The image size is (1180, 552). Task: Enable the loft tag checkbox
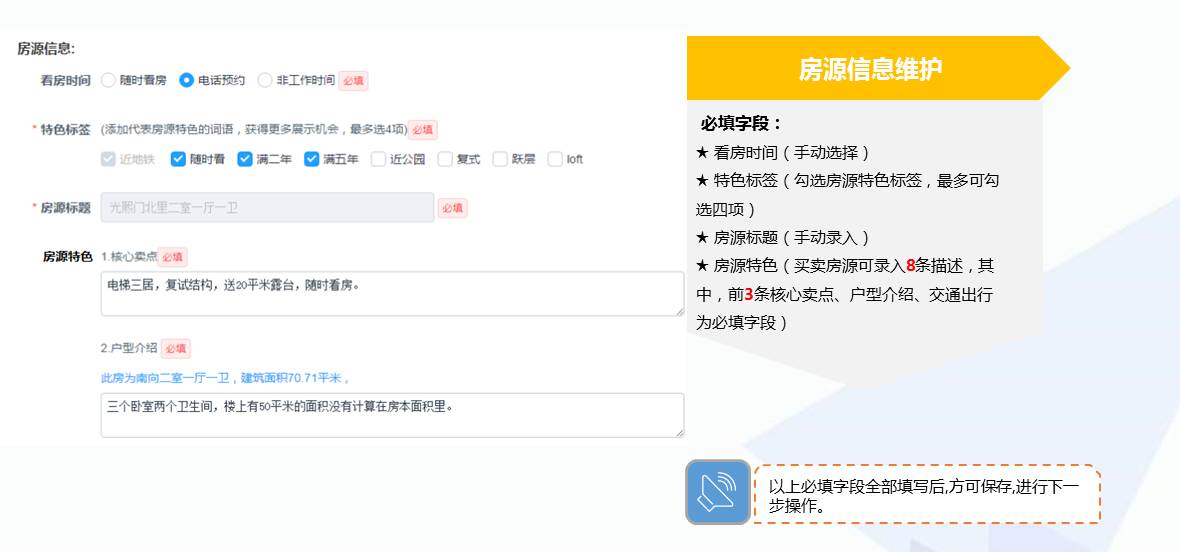point(555,159)
